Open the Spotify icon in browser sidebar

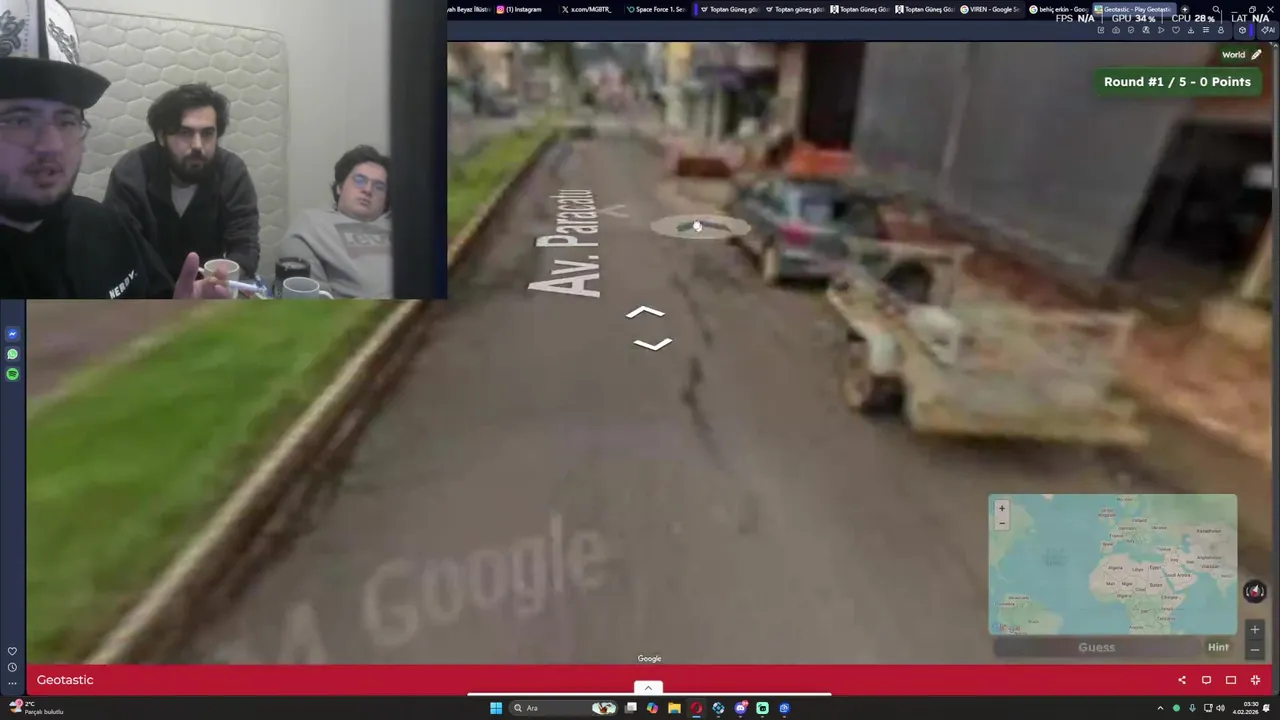(x=12, y=374)
